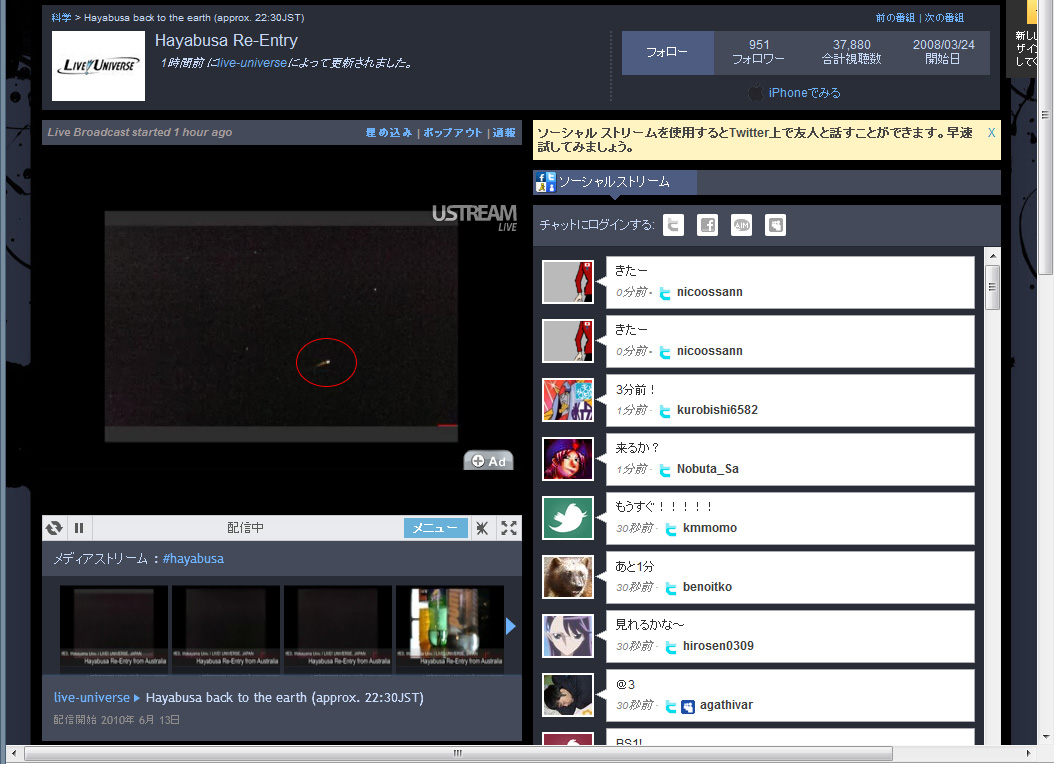Screen dimensions: 1054x764
Task: Toggle the player's shrink-view icon
Action: 481,528
